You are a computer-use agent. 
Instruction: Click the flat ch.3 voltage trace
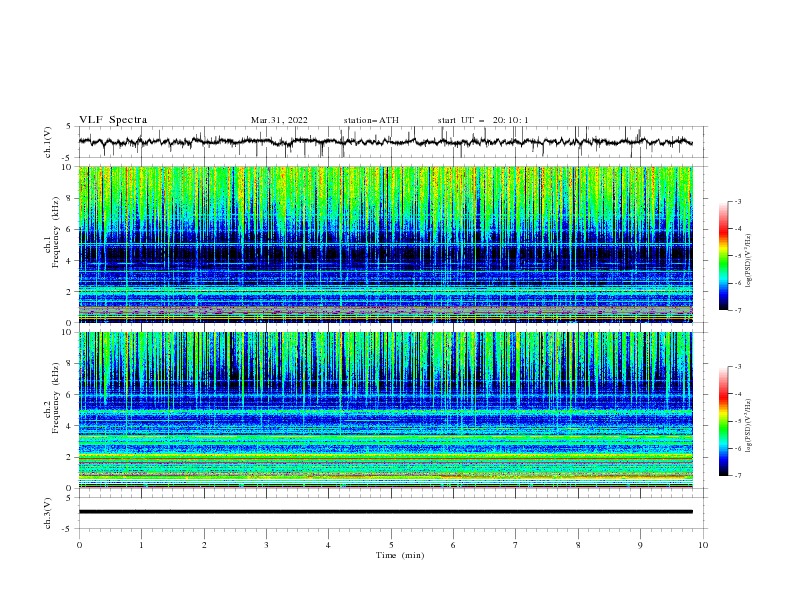click(x=386, y=512)
